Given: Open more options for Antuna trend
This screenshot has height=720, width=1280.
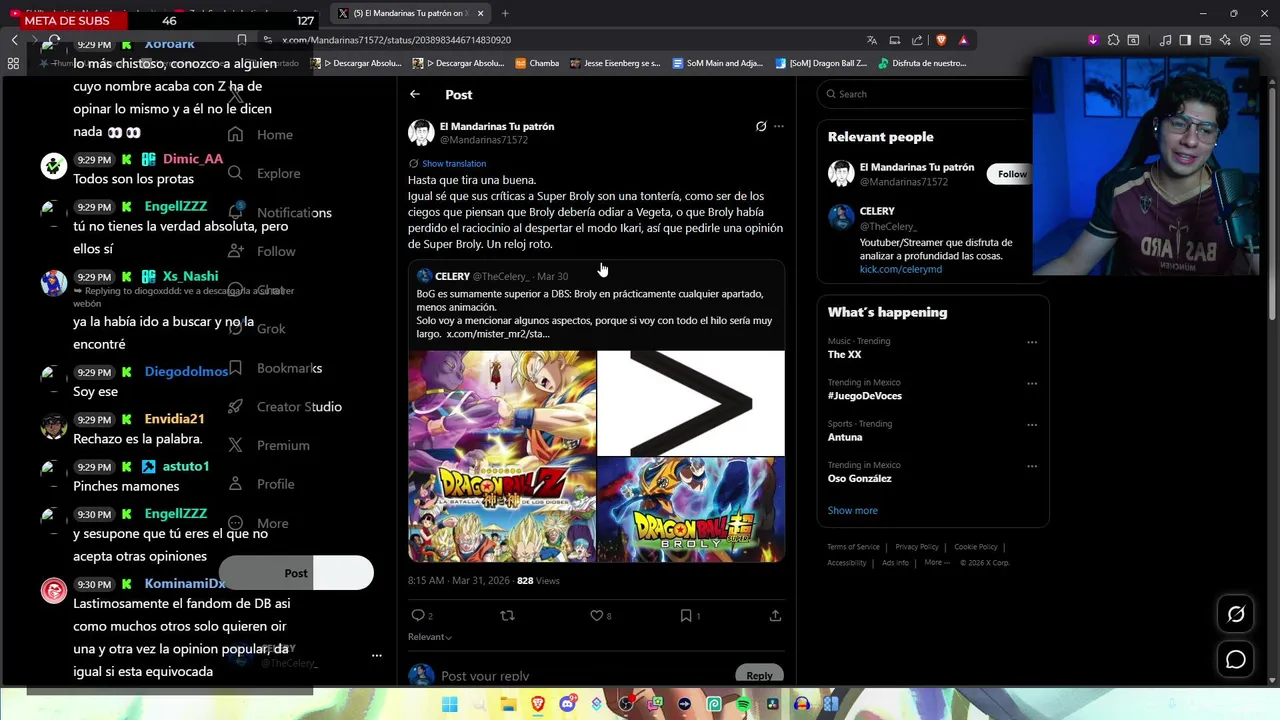Looking at the screenshot, I should 1031,424.
